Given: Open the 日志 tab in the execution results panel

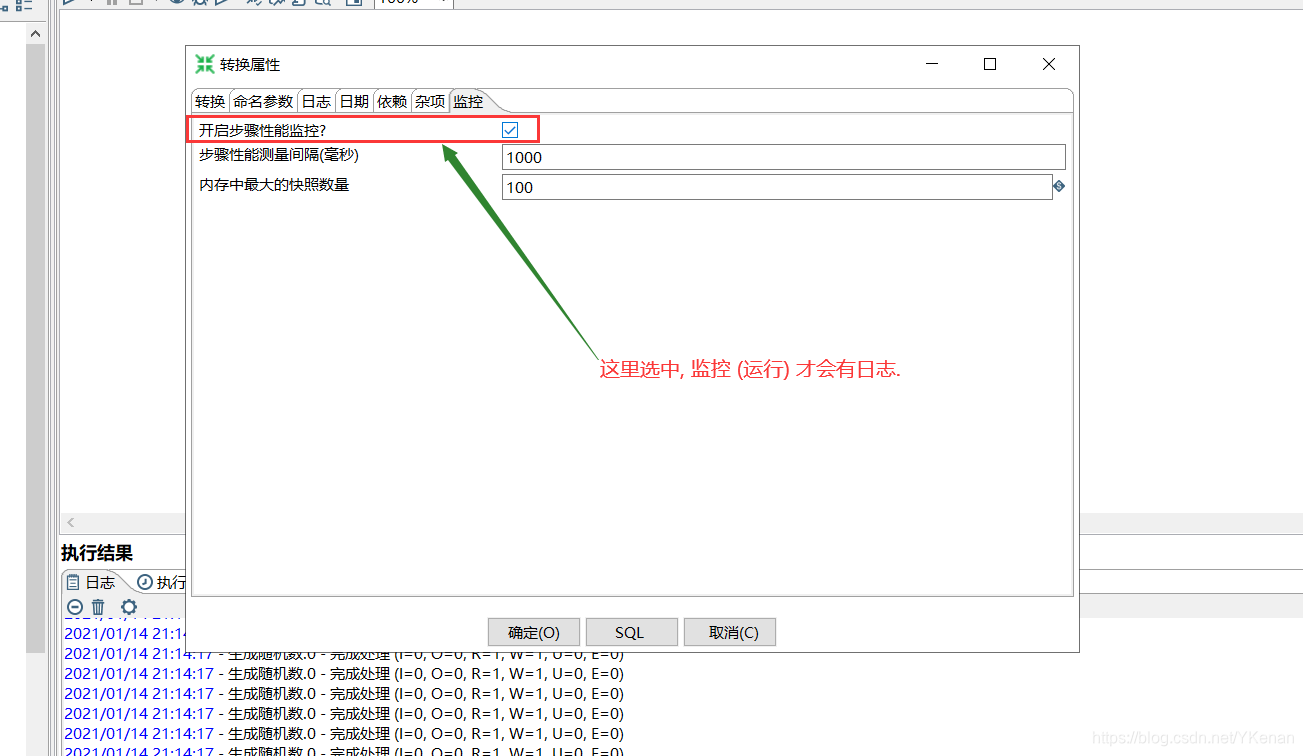Looking at the screenshot, I should [92, 582].
